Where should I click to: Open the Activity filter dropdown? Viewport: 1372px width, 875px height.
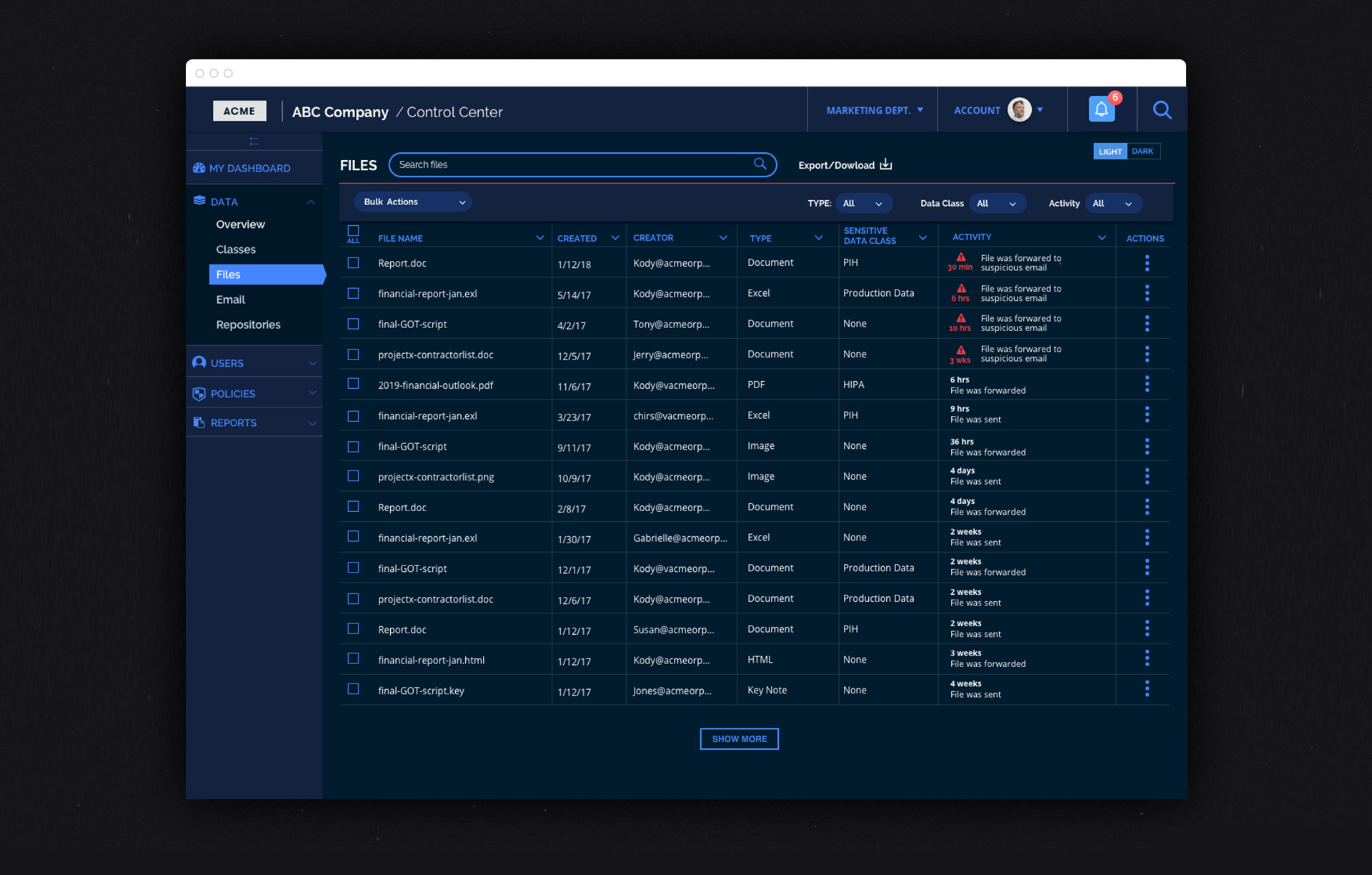click(1113, 204)
